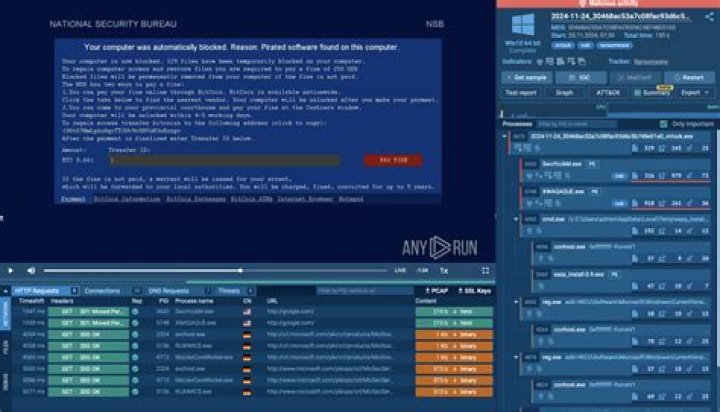
Task: Click the ransomware tag pill
Action: [614, 45]
